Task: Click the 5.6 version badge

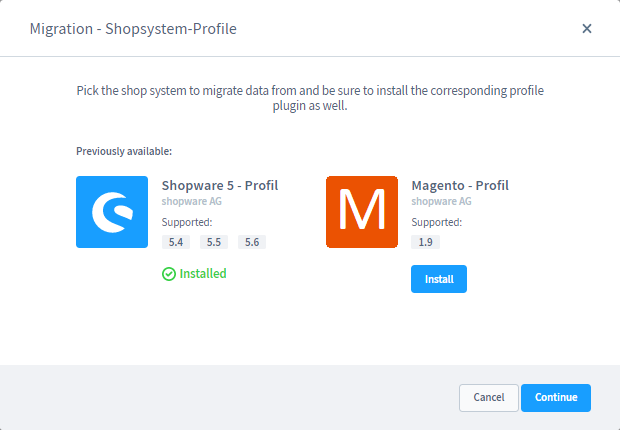Action: coord(252,242)
